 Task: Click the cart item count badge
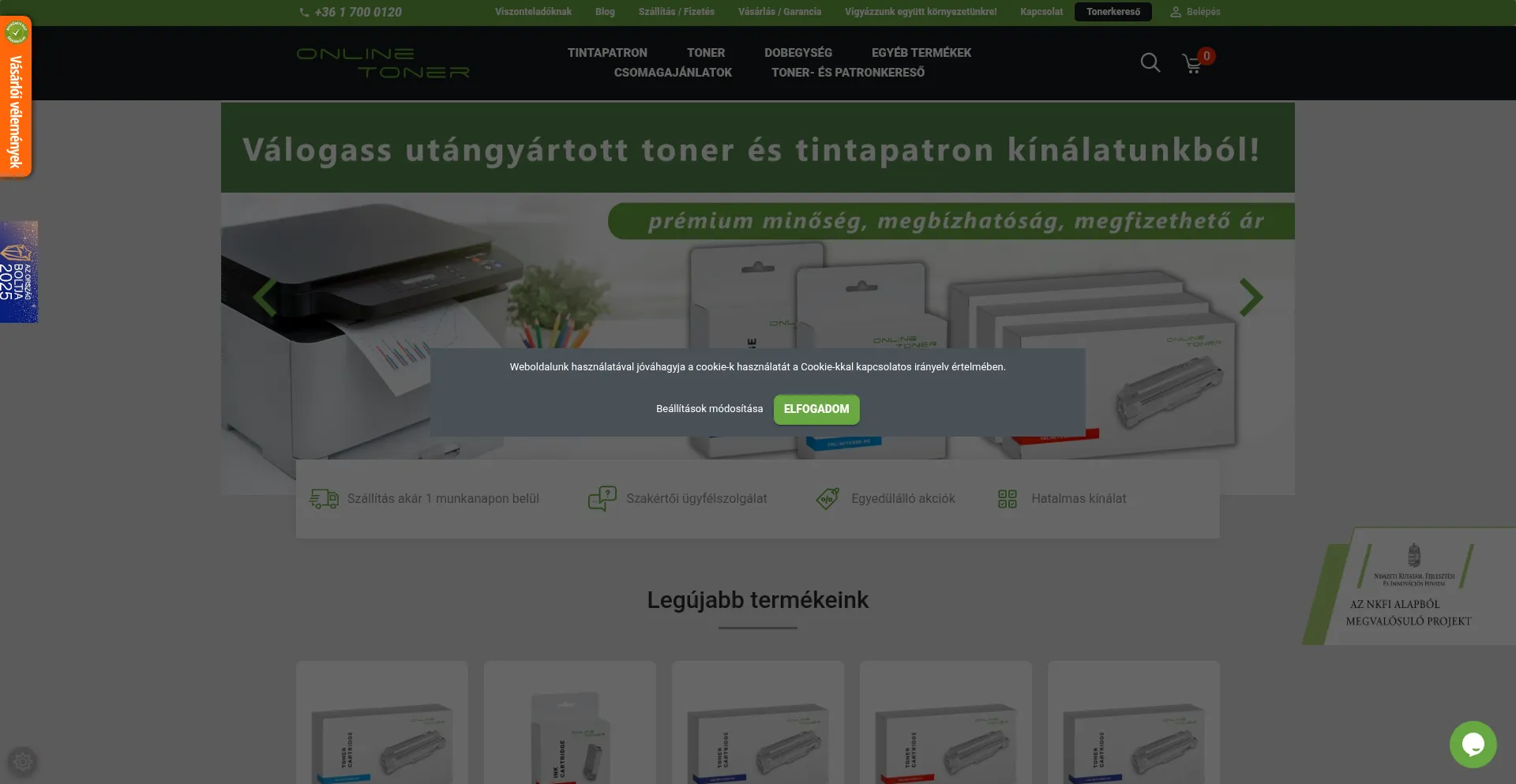[x=1206, y=56]
